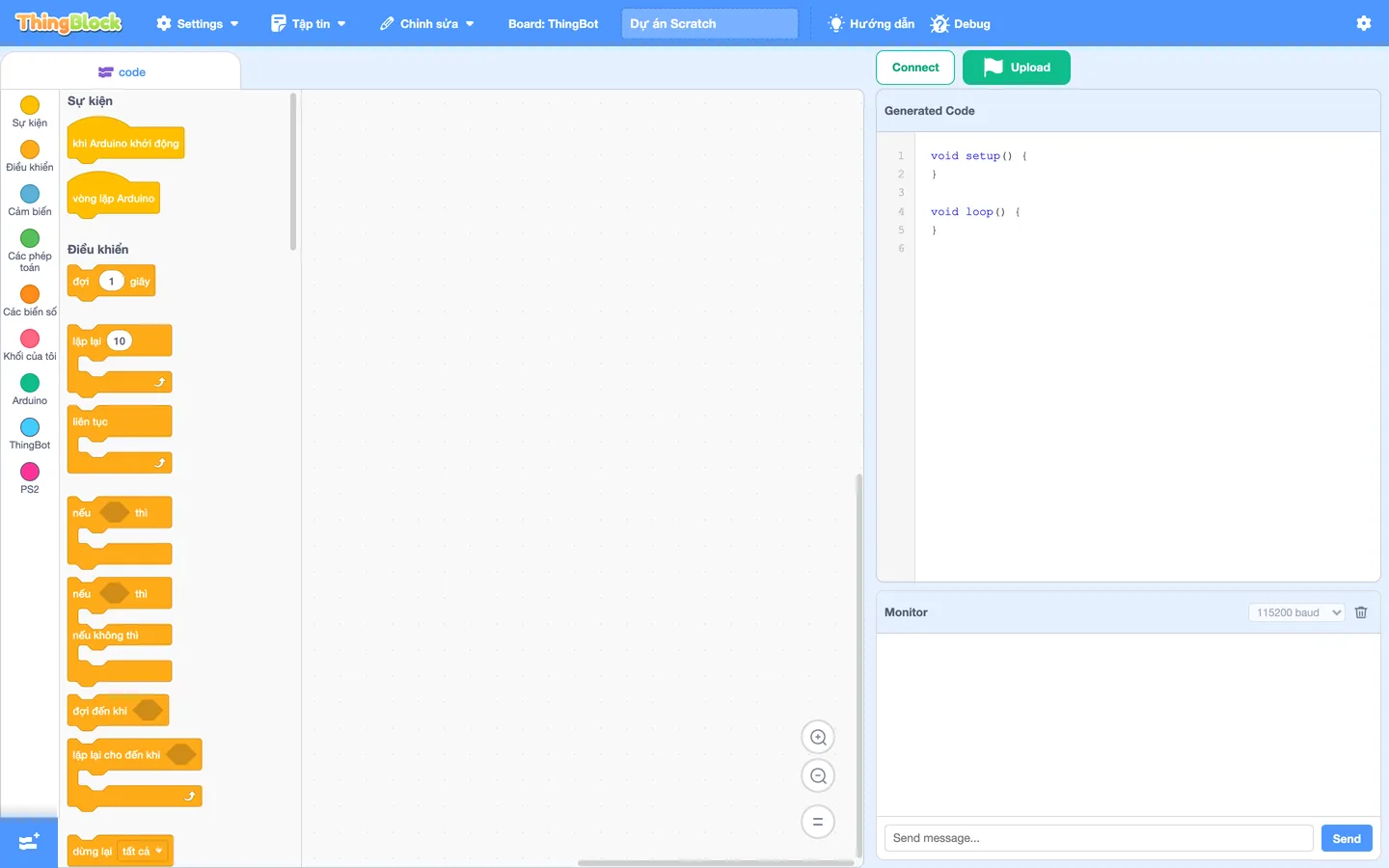Click the block palette vertical scrollbar
The width and height of the screenshot is (1389, 868).
[x=293, y=172]
